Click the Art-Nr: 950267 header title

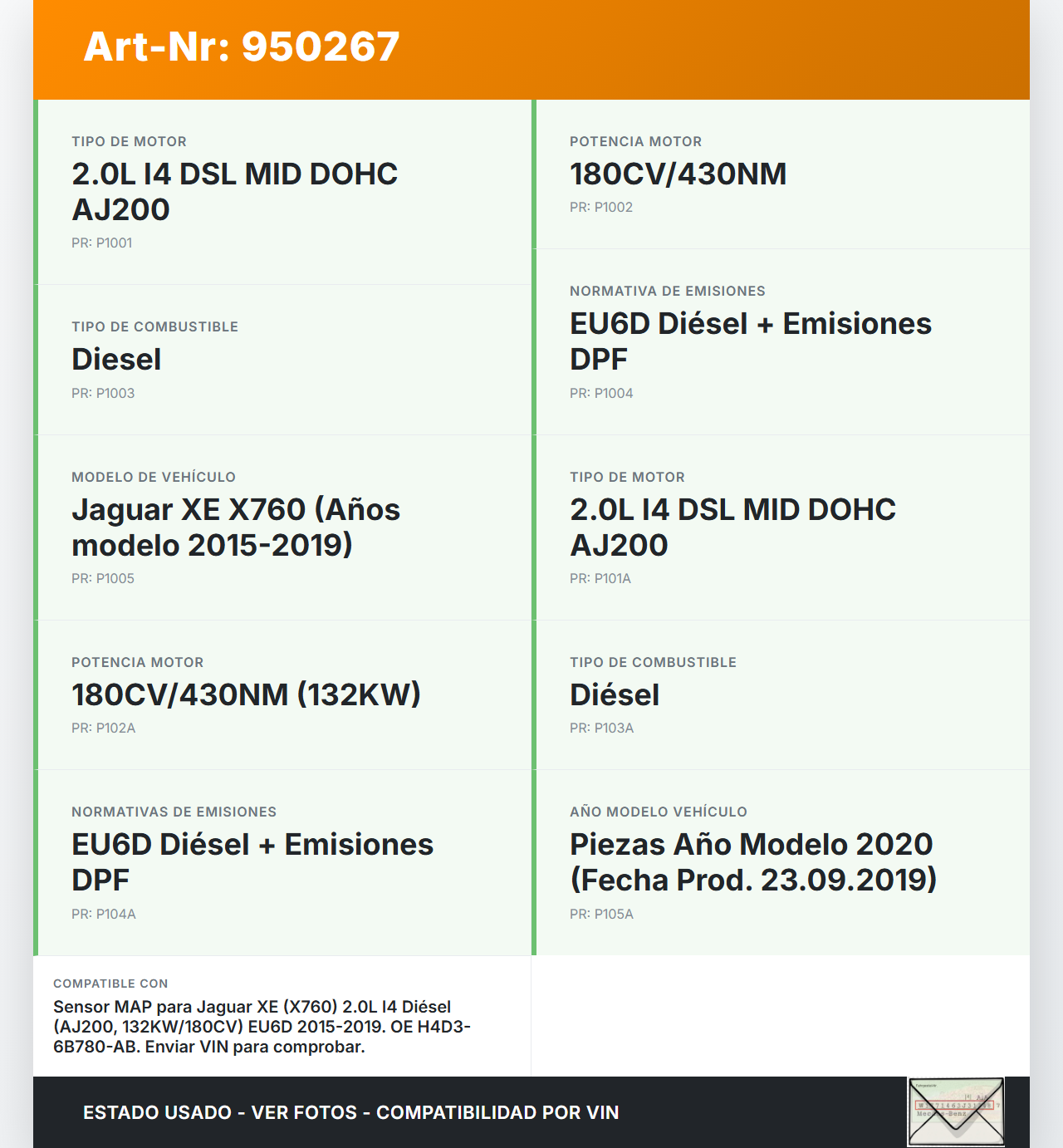(x=242, y=47)
